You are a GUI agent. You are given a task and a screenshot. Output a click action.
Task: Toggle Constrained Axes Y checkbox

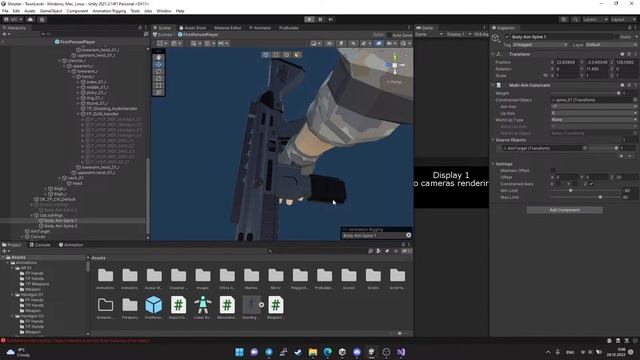pos(575,184)
